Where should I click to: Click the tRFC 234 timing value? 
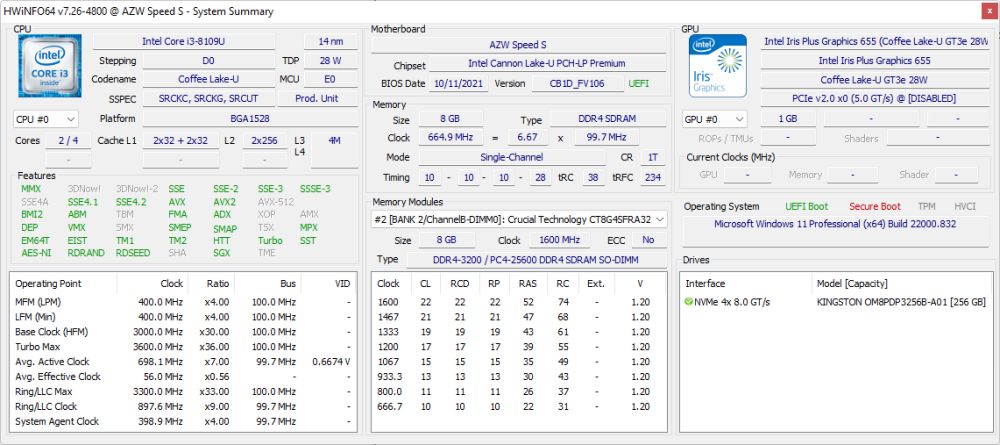[x=652, y=177]
